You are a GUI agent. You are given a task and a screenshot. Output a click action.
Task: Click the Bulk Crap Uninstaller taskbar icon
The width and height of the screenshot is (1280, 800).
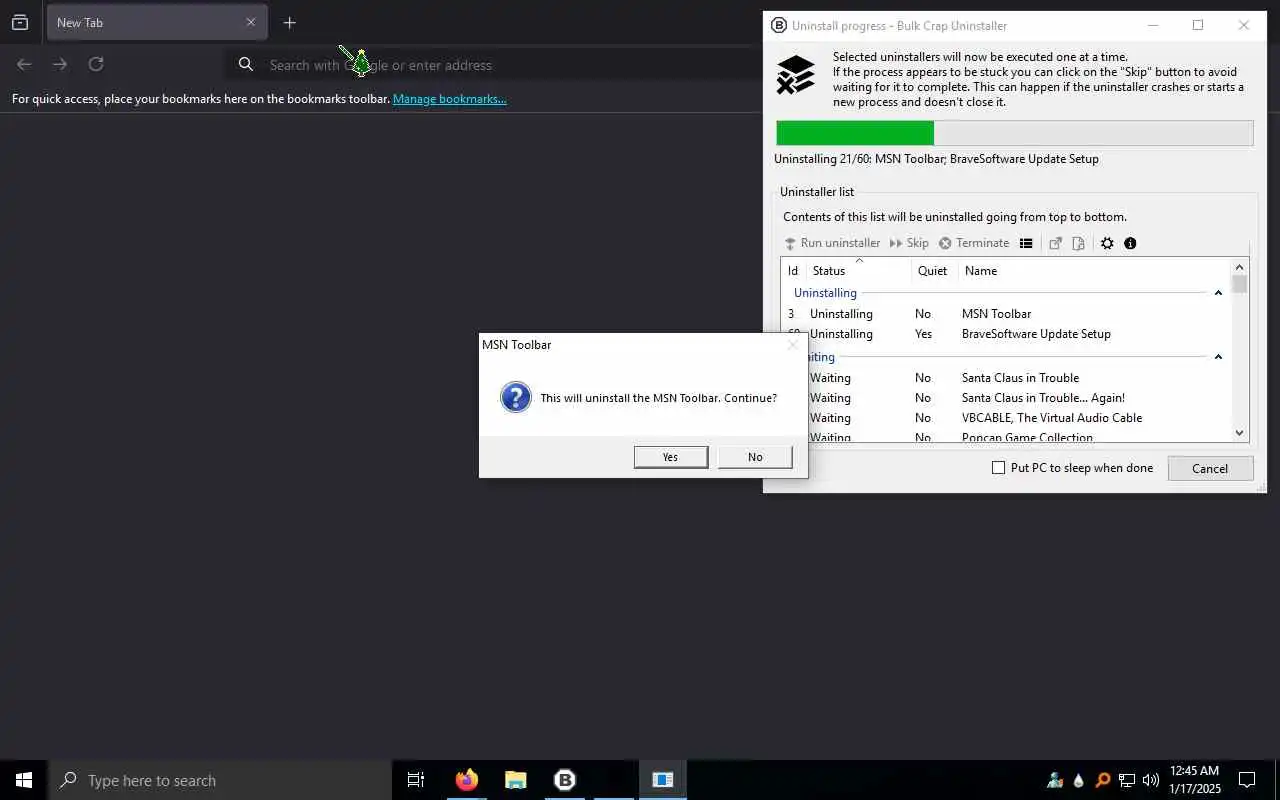pyautogui.click(x=565, y=780)
